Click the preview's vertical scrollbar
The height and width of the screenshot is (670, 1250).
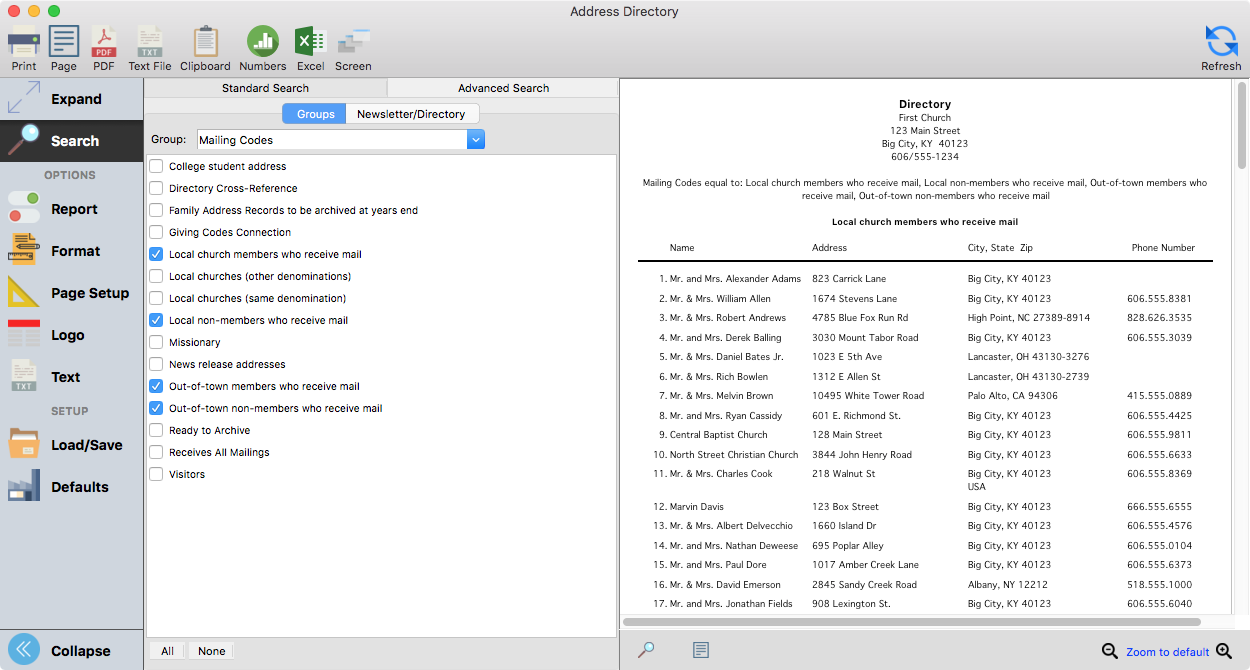point(1241,130)
